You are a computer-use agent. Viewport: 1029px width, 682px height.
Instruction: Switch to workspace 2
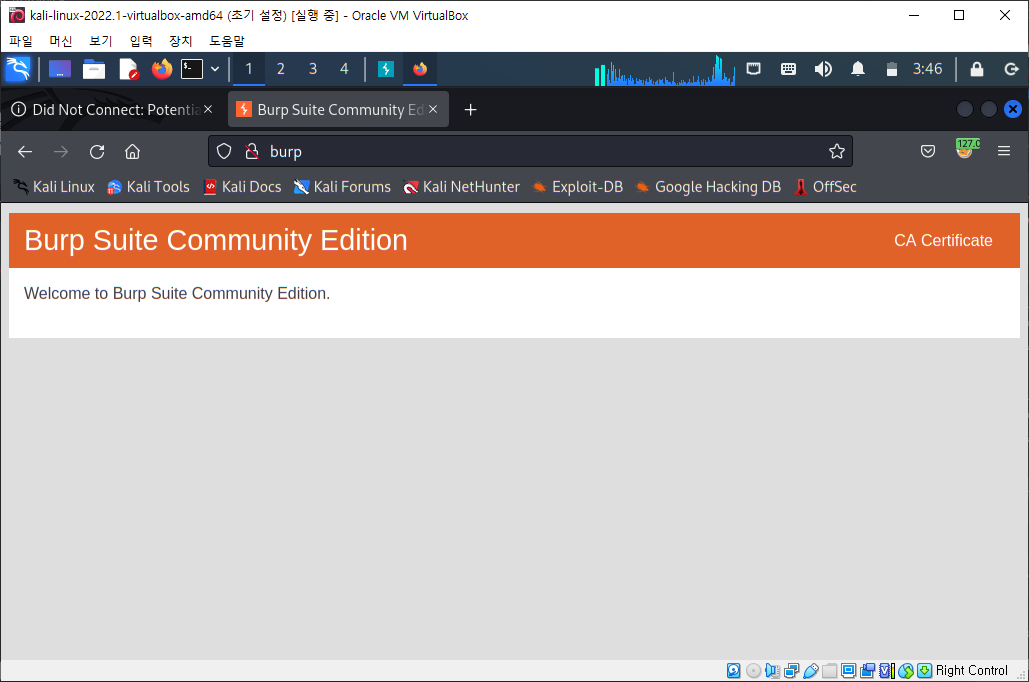coord(281,69)
